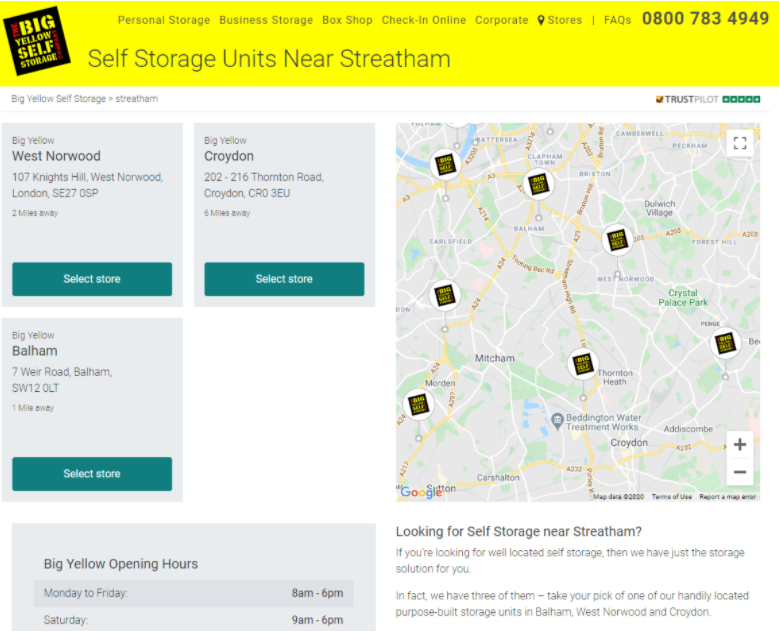Image resolution: width=779 pixels, height=633 pixels.
Task: Click the Beddington Water Treatment Works pin
Action: click(557, 420)
